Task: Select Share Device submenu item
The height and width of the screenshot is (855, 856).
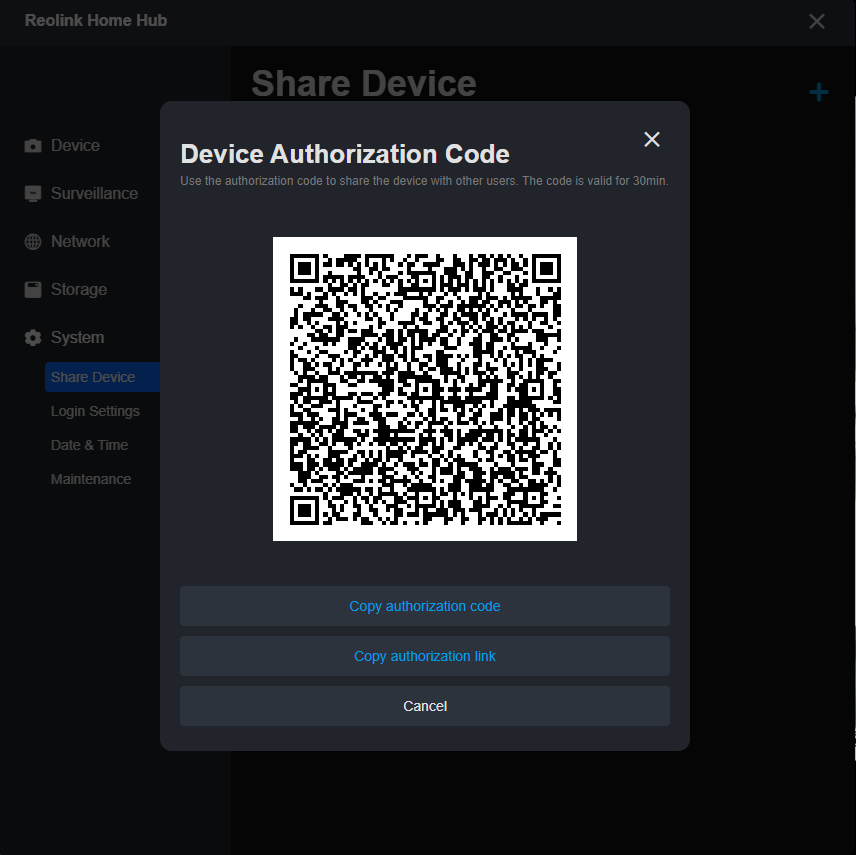Action: click(103, 377)
